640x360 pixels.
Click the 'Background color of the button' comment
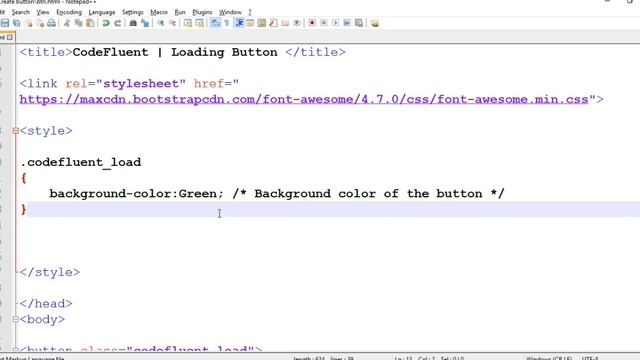coord(368,193)
